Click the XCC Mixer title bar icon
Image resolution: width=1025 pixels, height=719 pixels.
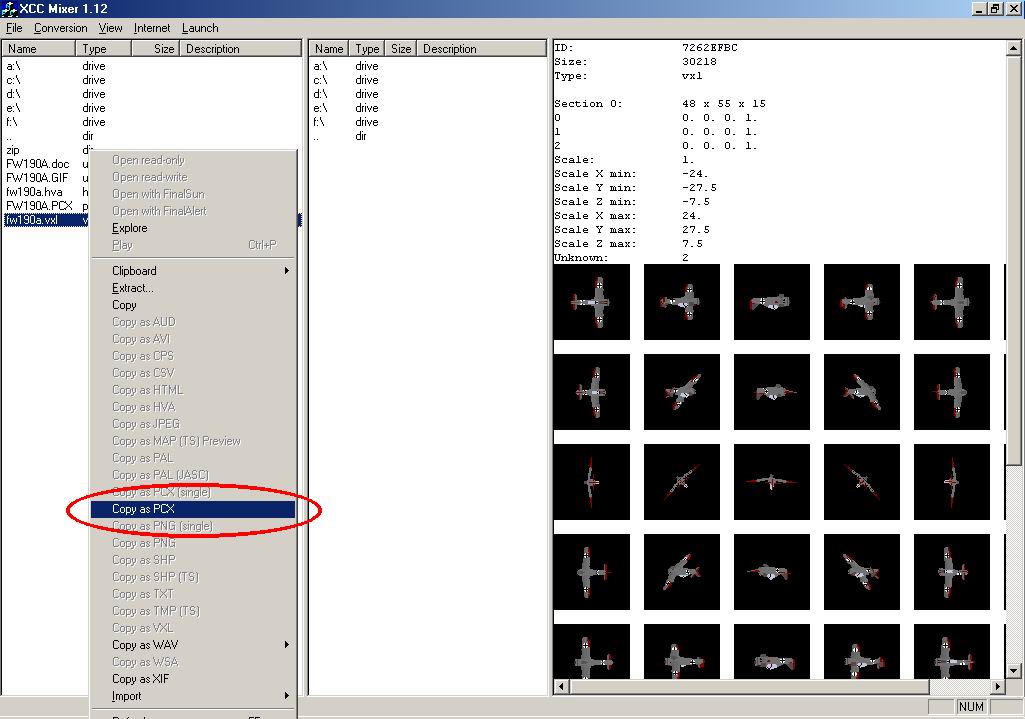pyautogui.click(x=10, y=9)
